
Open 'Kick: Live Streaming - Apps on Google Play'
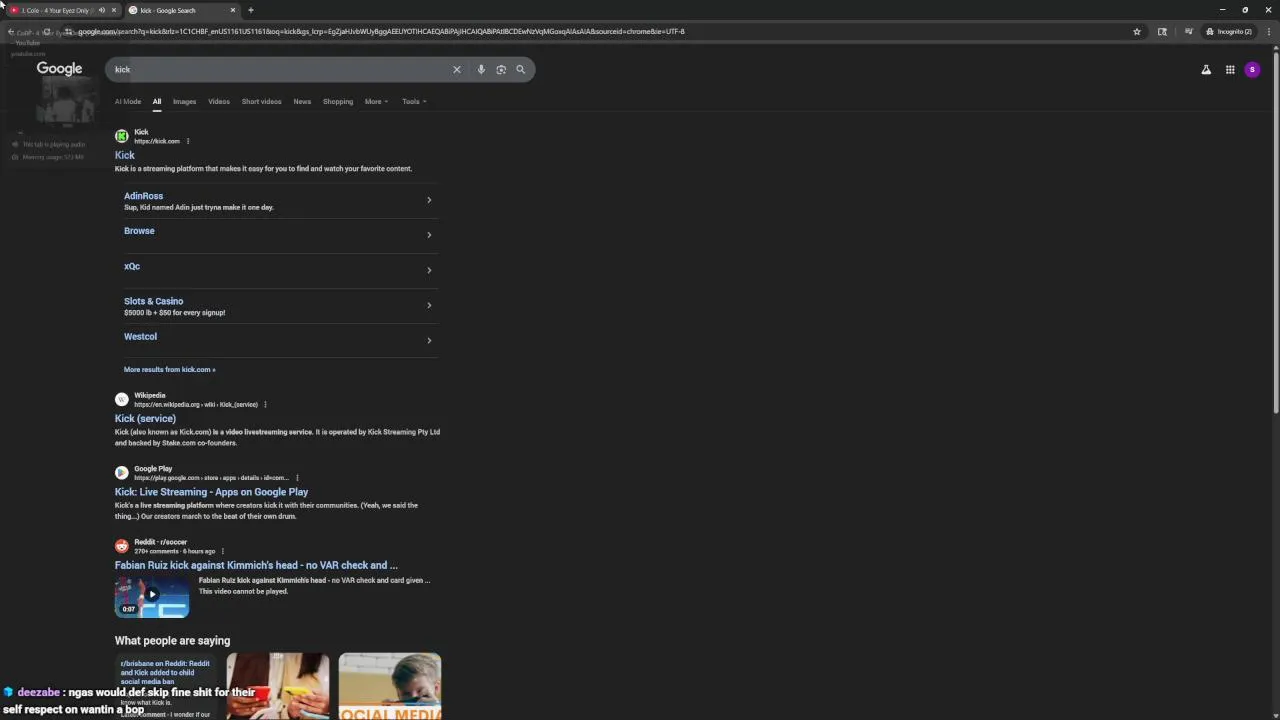click(211, 492)
